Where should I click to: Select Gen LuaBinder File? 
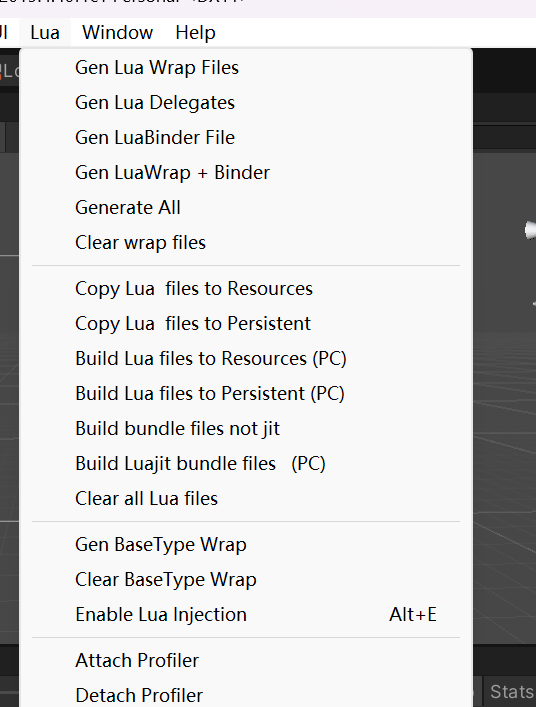pyautogui.click(x=246, y=138)
